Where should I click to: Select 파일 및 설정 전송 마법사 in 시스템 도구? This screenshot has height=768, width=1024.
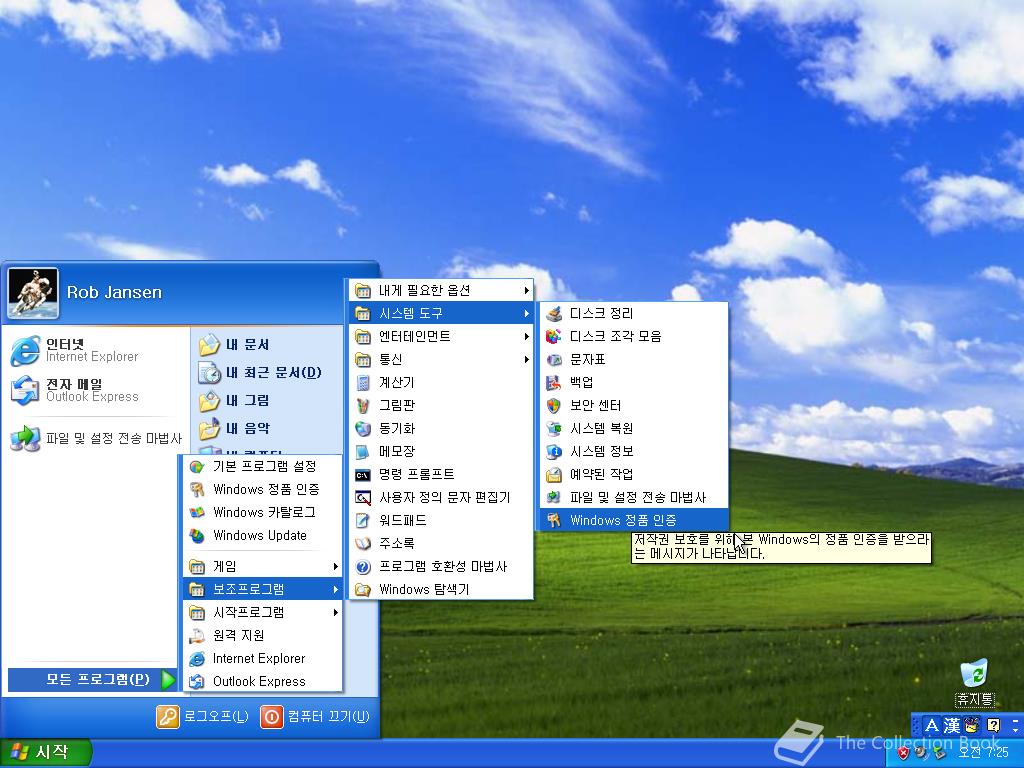634,498
